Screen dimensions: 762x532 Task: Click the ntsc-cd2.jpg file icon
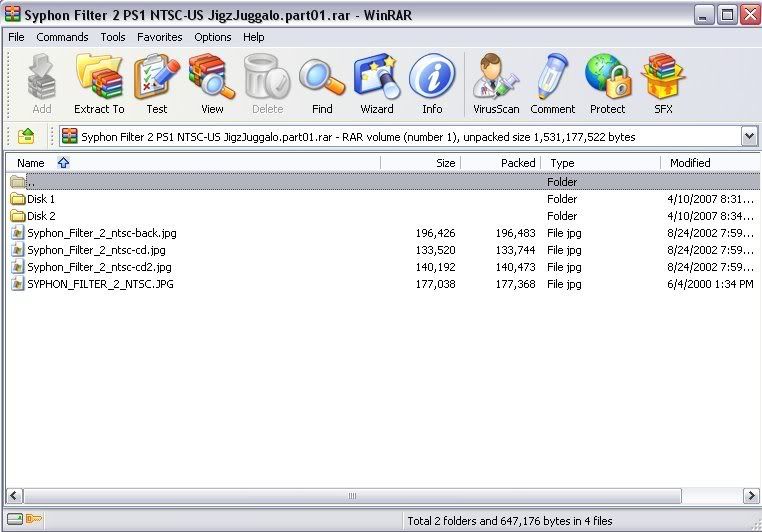click(x=17, y=267)
